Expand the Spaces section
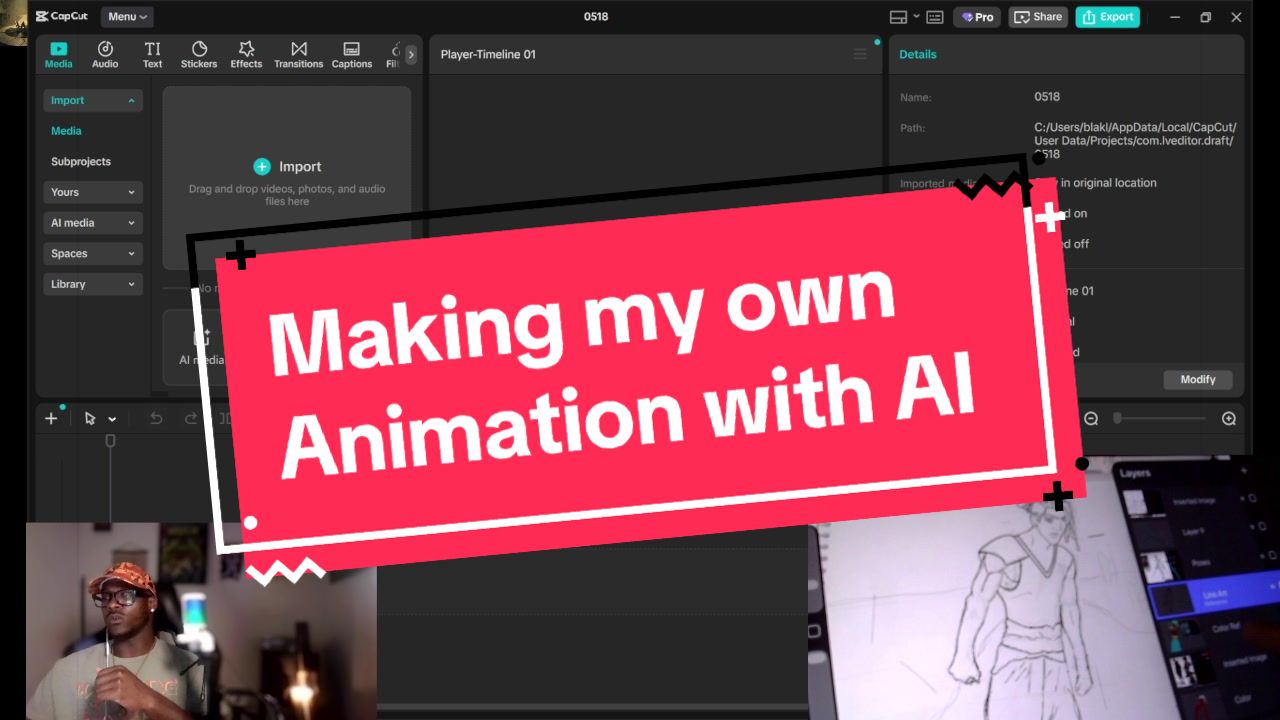This screenshot has height=720, width=1280. click(x=93, y=254)
